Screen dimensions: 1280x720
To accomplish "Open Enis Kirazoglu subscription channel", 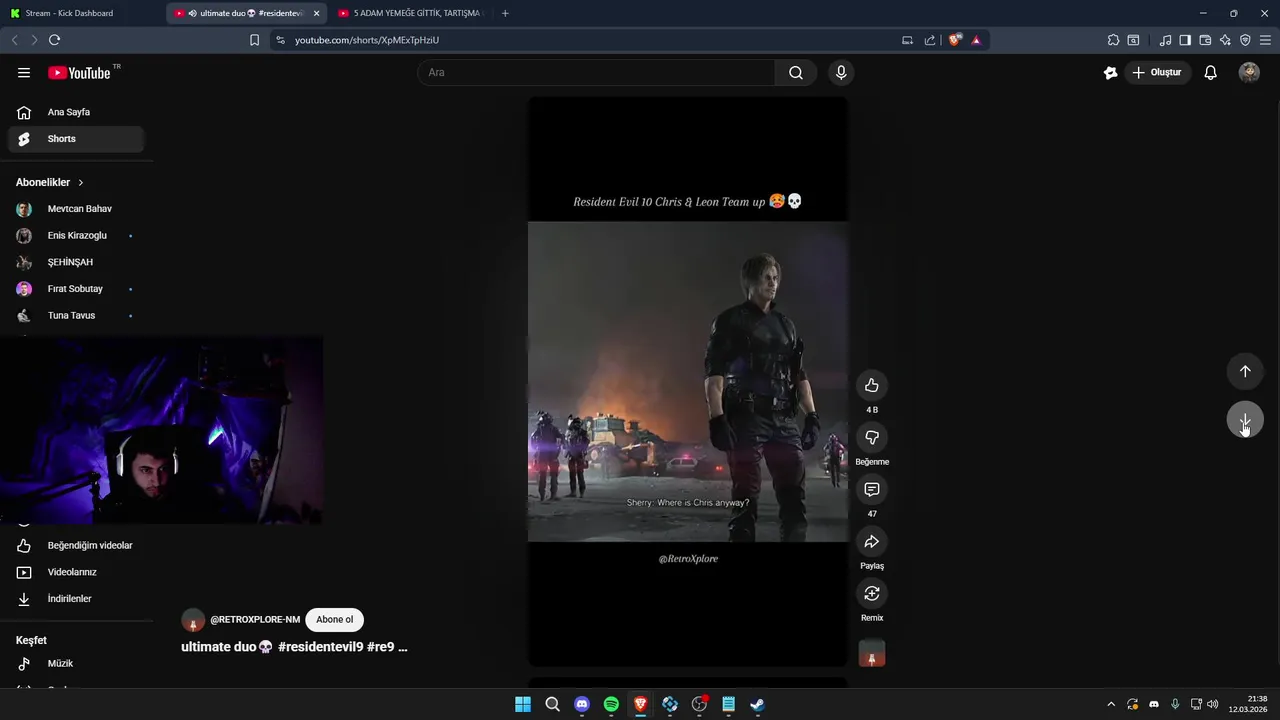I will click(x=76, y=235).
